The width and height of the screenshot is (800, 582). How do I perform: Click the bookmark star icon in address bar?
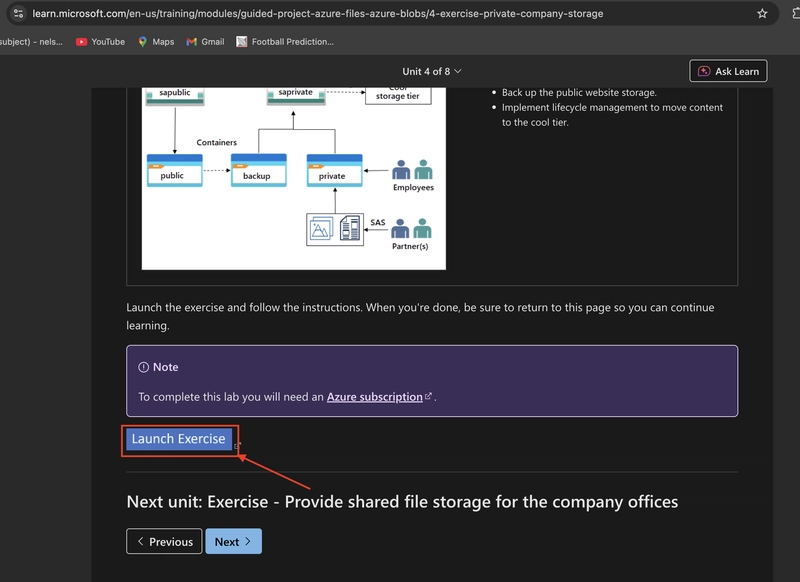tap(762, 14)
